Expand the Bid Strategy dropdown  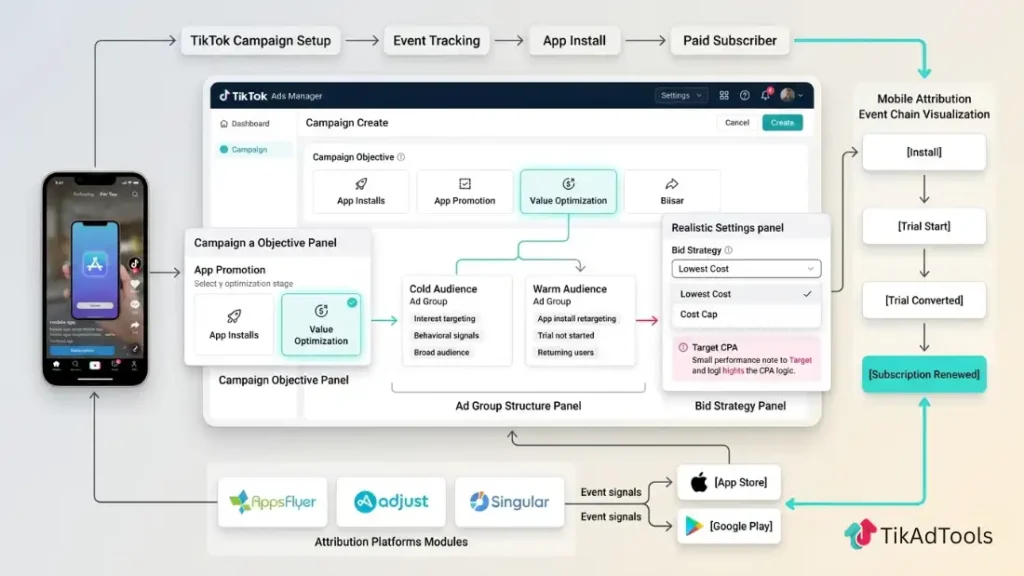(x=745, y=268)
